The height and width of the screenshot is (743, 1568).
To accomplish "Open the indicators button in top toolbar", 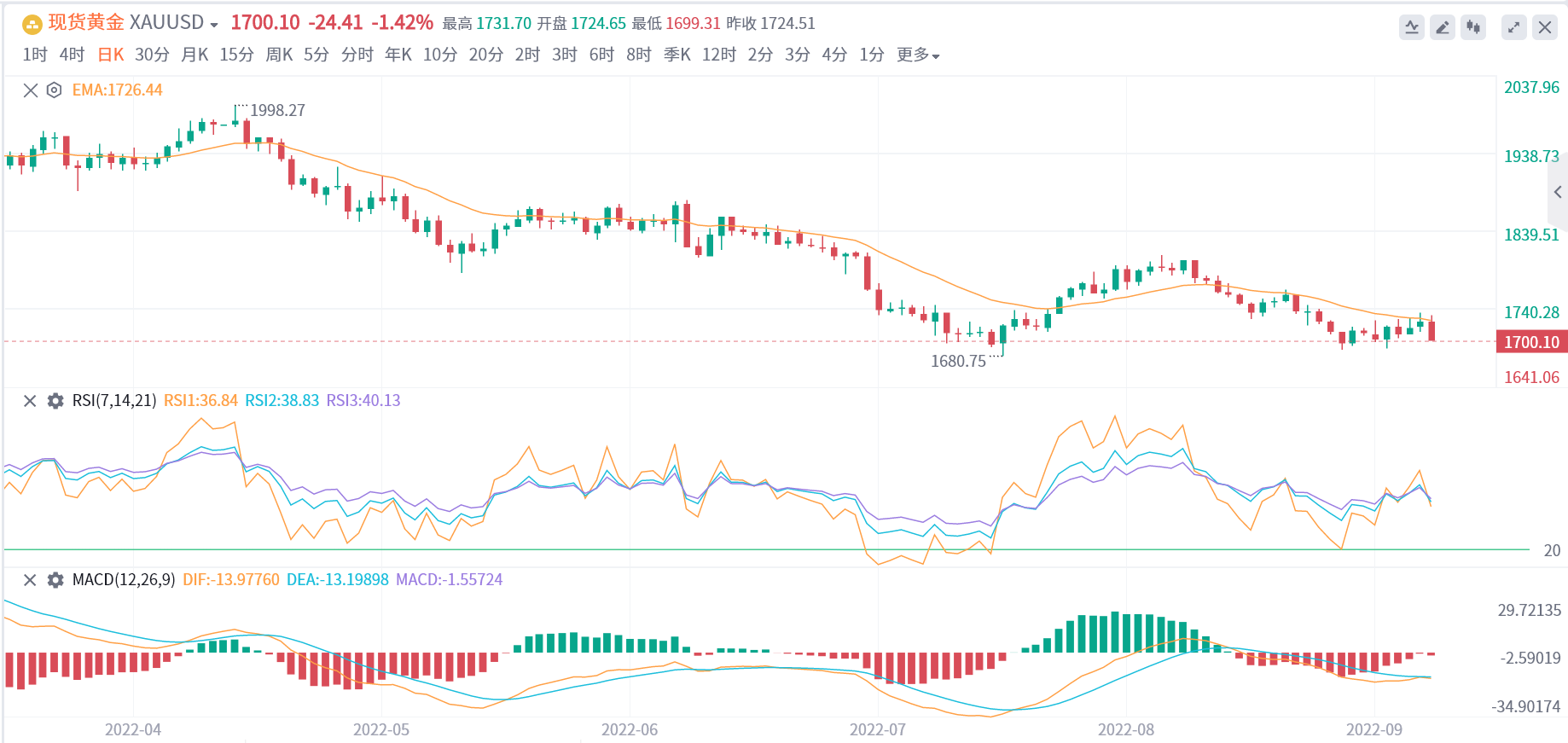I will tap(1412, 27).
